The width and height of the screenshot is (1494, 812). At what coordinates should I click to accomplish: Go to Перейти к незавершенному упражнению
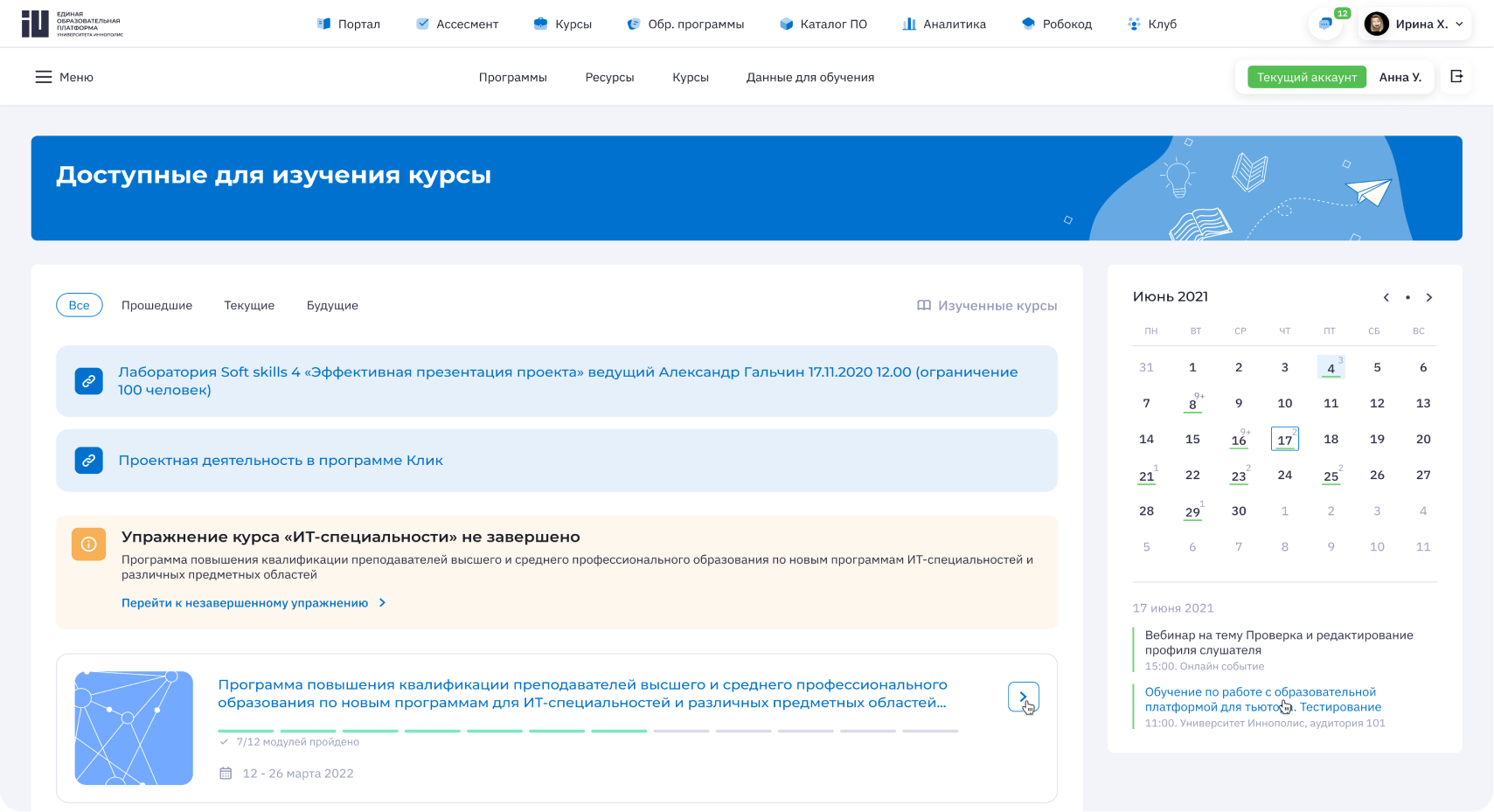[x=245, y=603]
